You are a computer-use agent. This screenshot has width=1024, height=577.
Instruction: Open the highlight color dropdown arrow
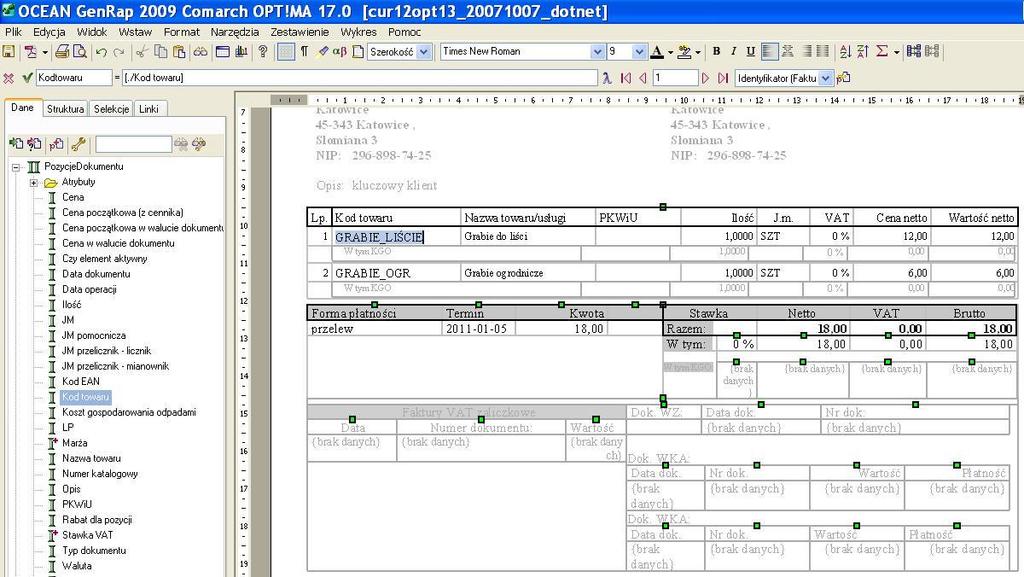(x=698, y=52)
